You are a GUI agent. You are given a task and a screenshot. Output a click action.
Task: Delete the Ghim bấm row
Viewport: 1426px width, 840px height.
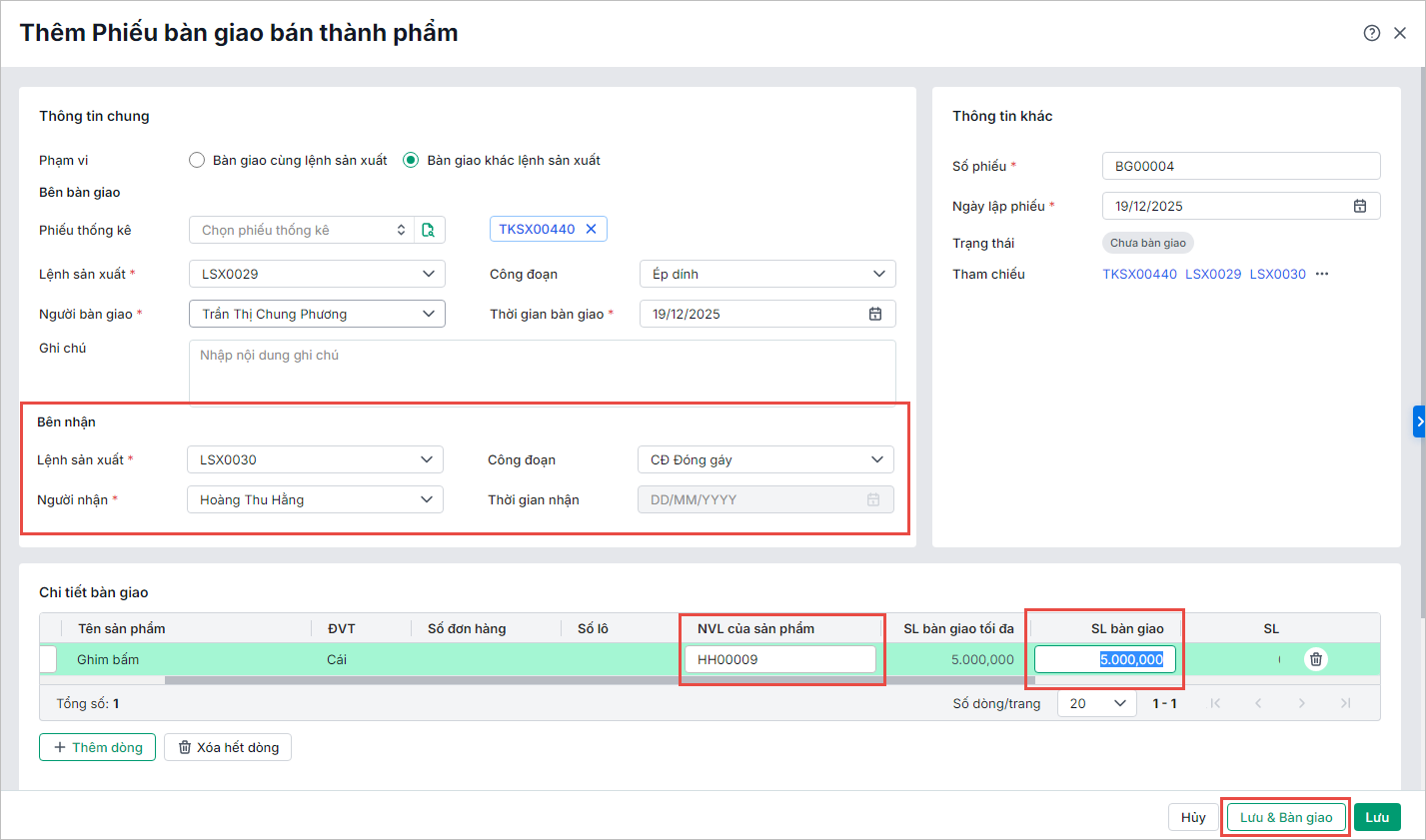coord(1316,659)
